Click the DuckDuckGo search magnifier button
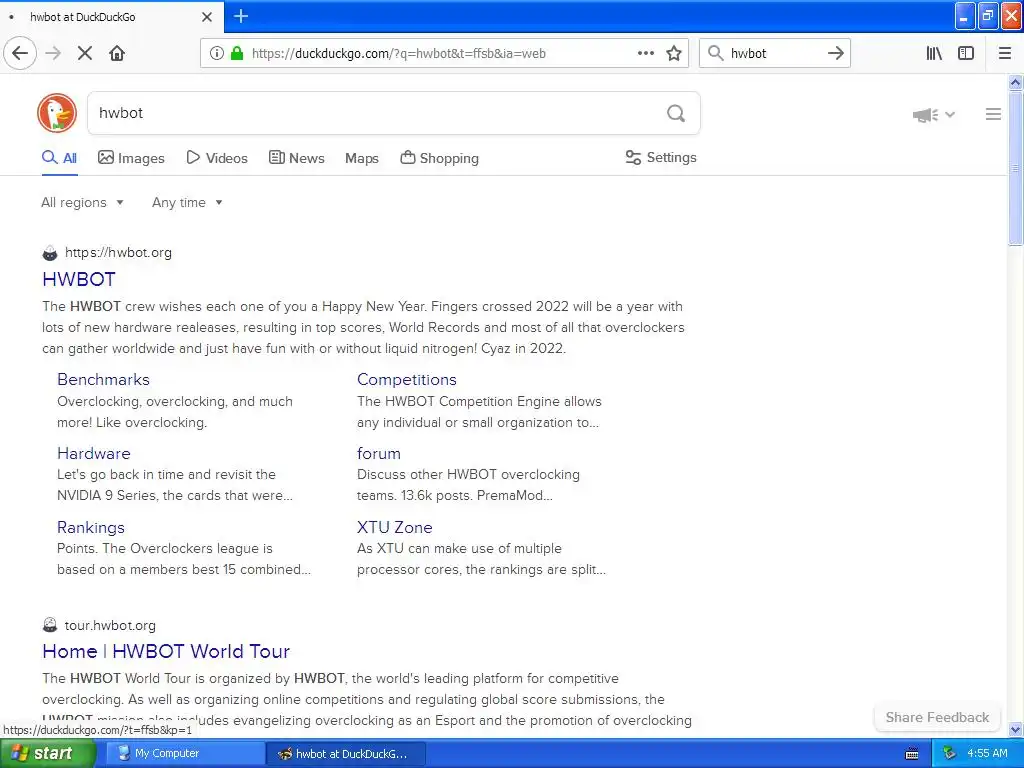Screen dimensions: 1024x768 (x=676, y=114)
